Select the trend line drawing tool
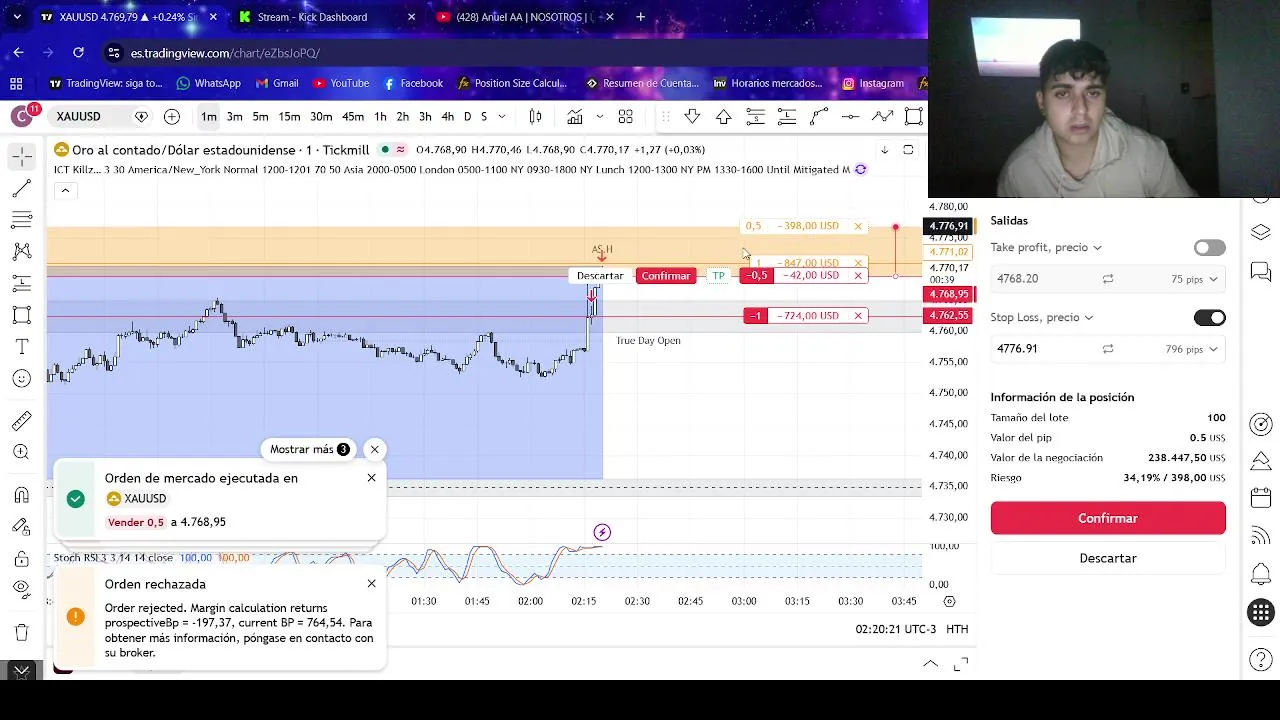This screenshot has height=720, width=1280. [x=21, y=188]
